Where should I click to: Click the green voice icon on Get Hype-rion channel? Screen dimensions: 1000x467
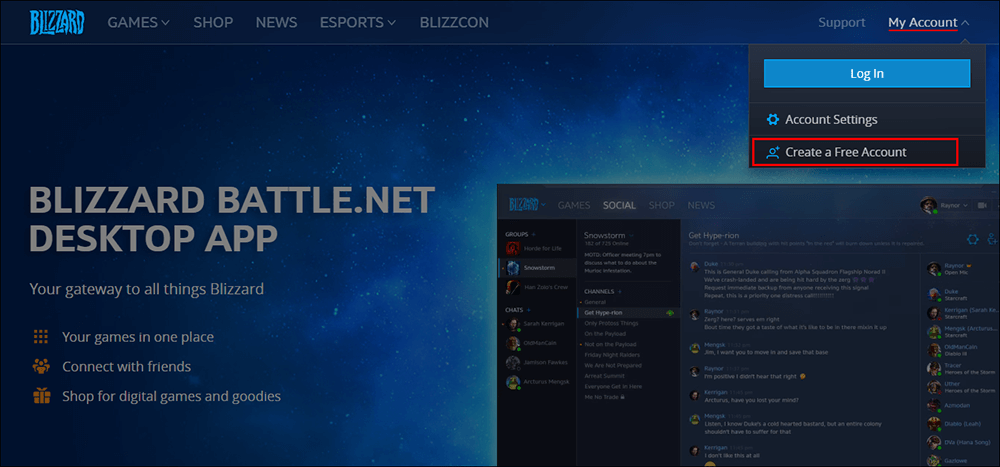point(670,313)
